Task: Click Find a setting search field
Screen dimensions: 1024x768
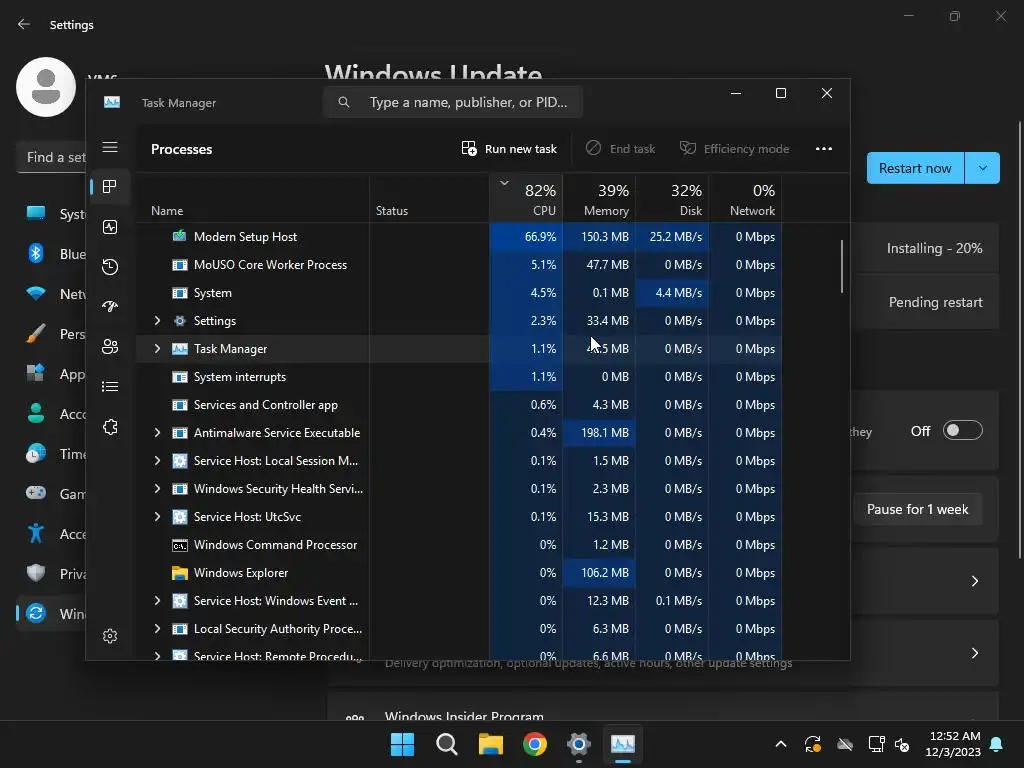Action: tap(52, 157)
